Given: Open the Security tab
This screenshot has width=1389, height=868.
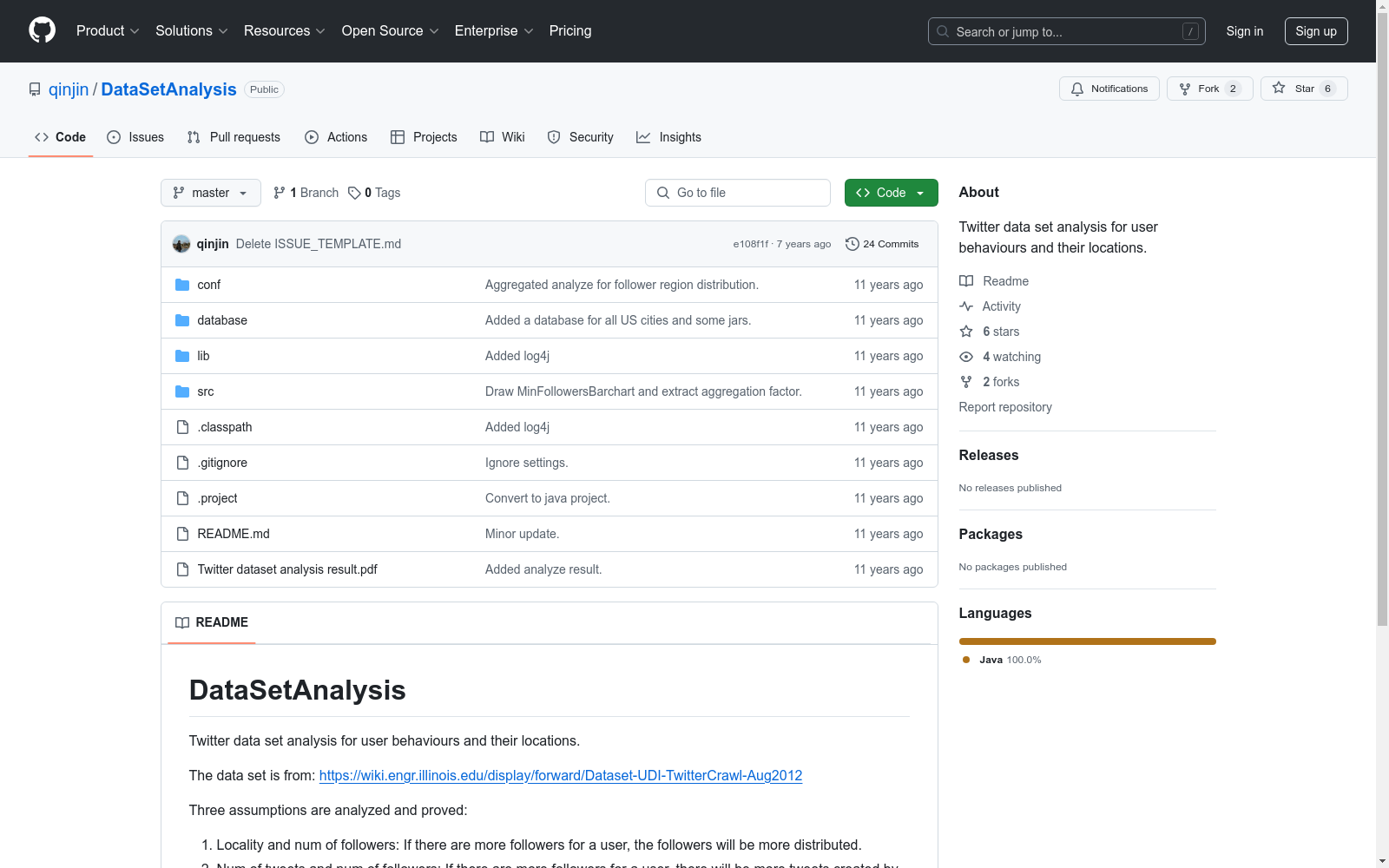Looking at the screenshot, I should pyautogui.click(x=581, y=137).
